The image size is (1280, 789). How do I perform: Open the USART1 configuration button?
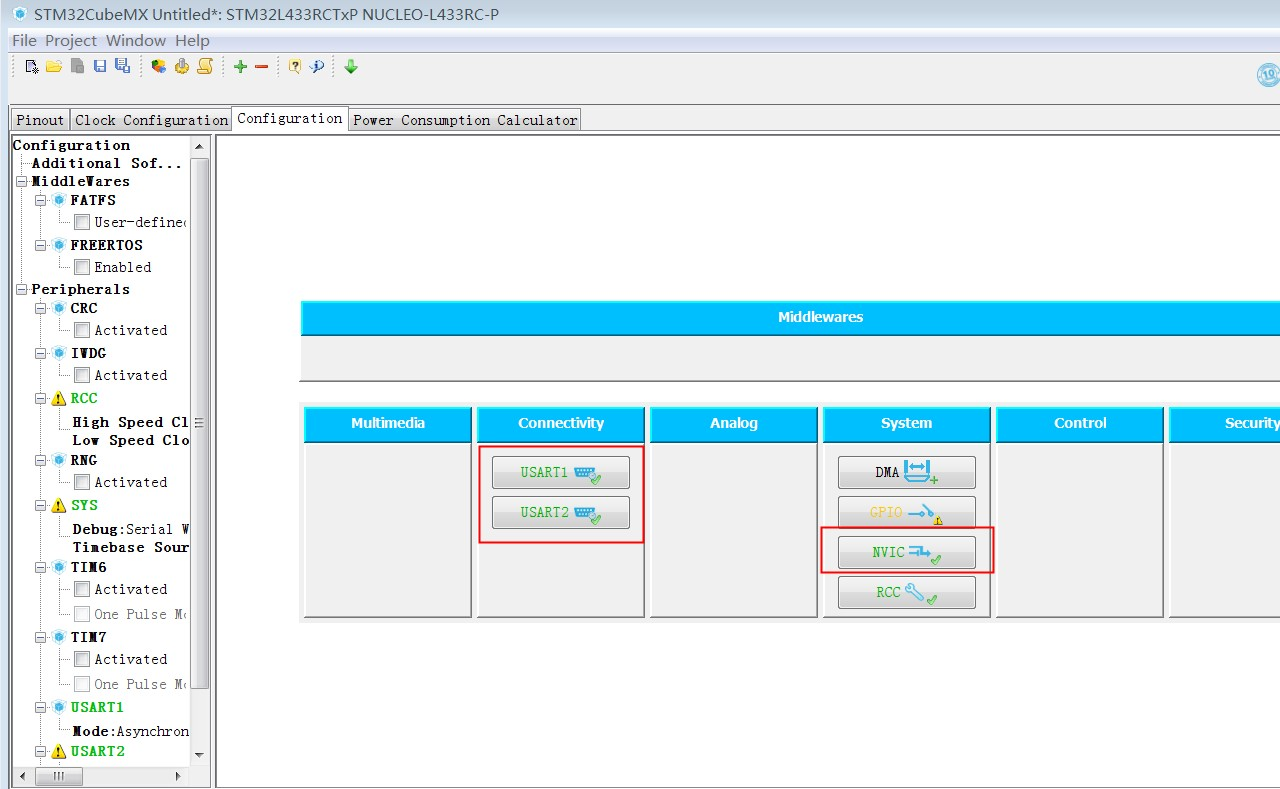[x=561, y=472]
